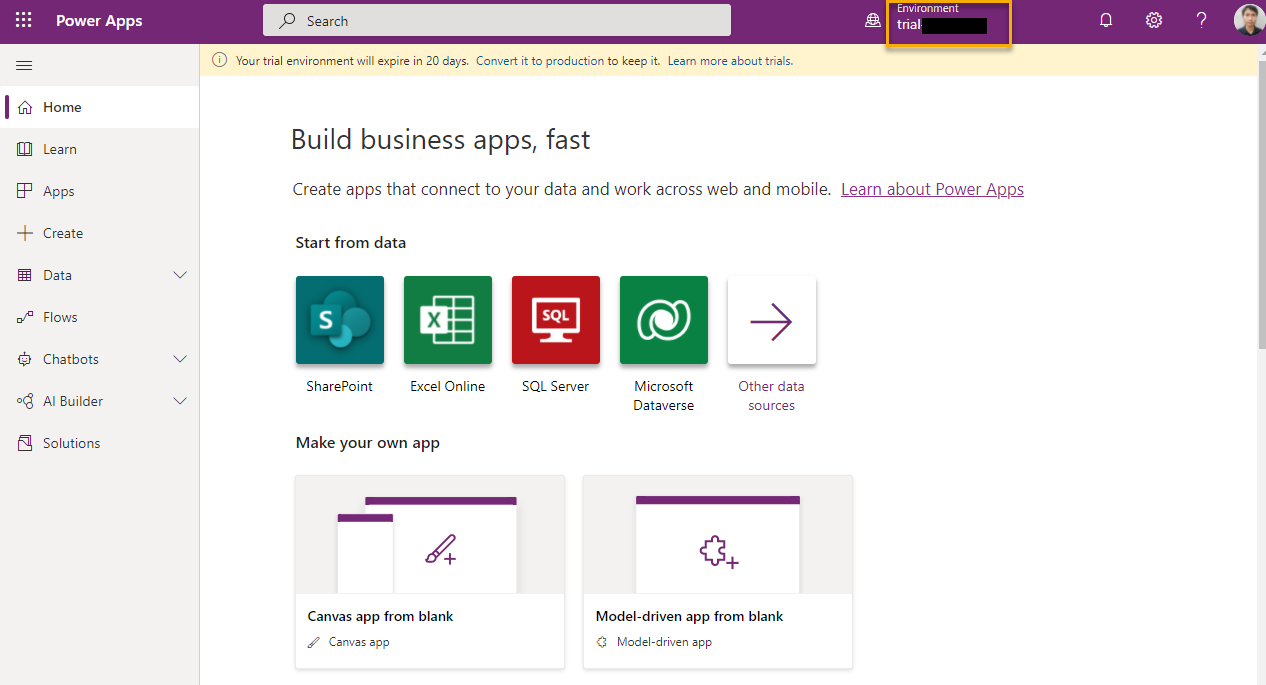Viewport: 1266px width, 685px height.
Task: Collapse the left navigation hamburger menu
Action: pos(25,65)
